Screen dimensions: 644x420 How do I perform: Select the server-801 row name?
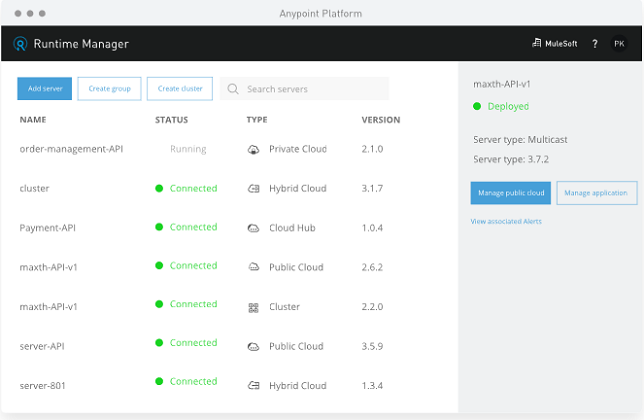[43, 386]
